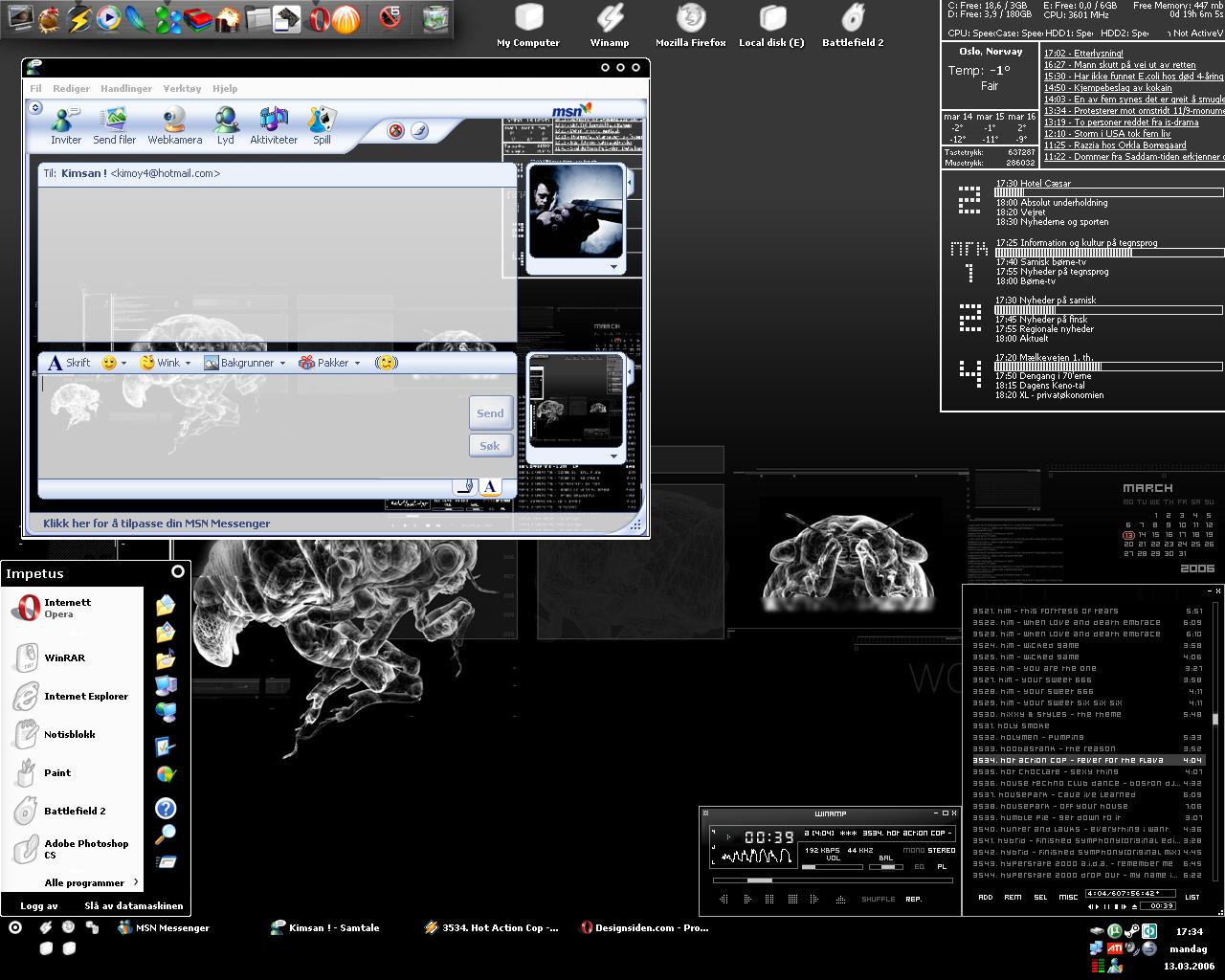Open the search magnifier icon in start menu
This screenshot has width=1225, height=980.
pyautogui.click(x=166, y=835)
